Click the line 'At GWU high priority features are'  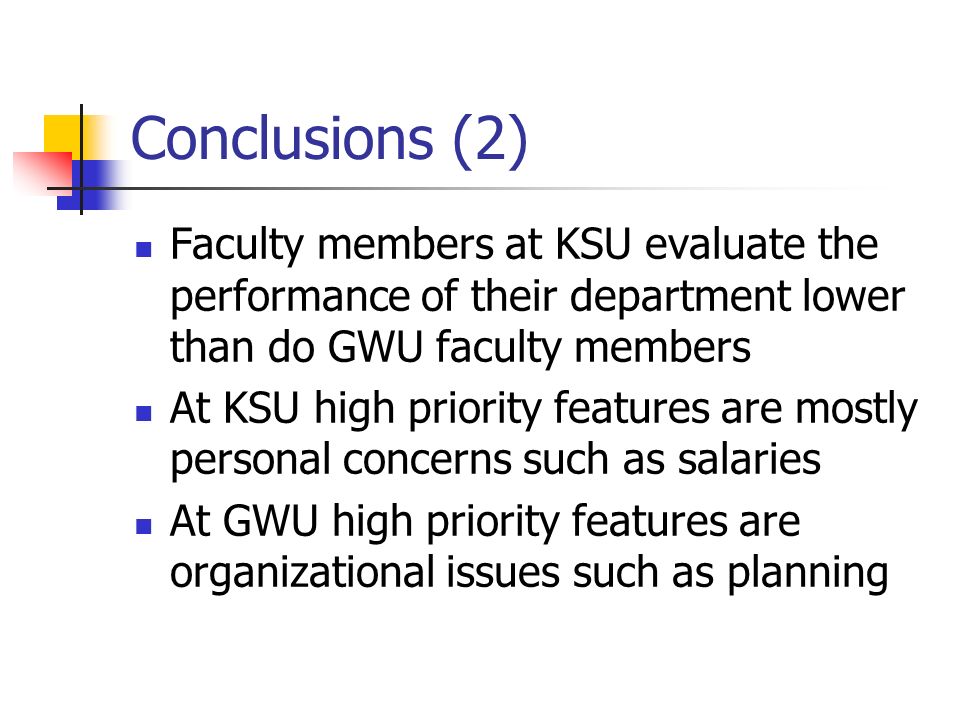pyautogui.click(x=485, y=522)
